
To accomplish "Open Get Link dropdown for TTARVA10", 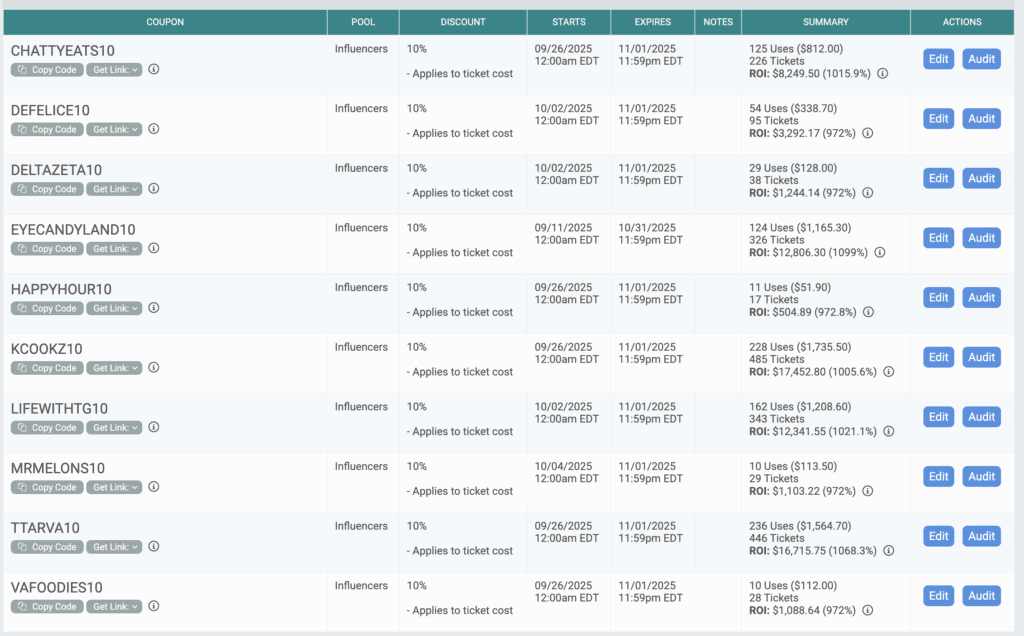I will 114,547.
